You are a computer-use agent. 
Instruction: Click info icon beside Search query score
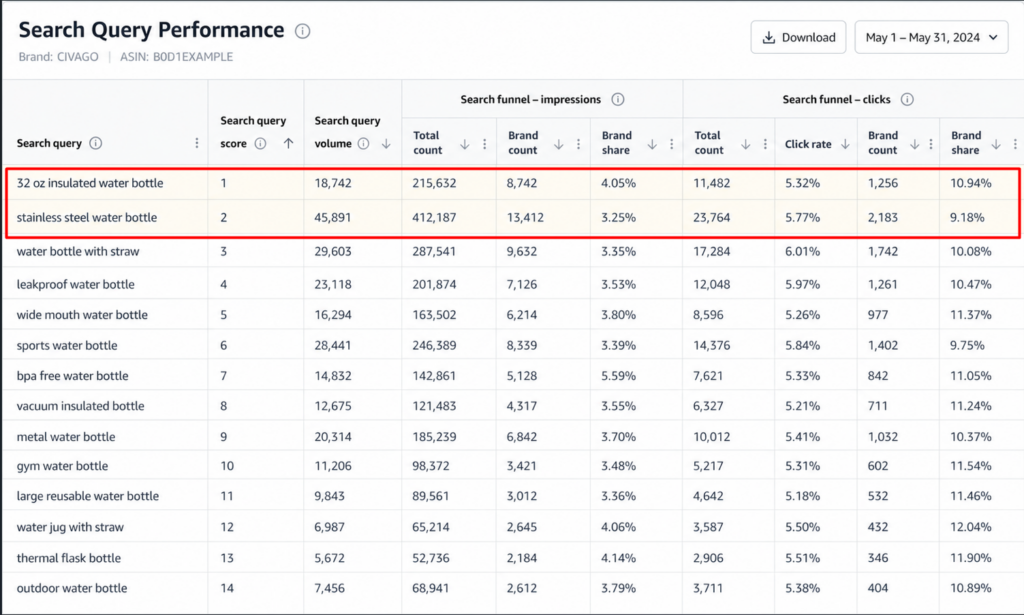[260, 143]
